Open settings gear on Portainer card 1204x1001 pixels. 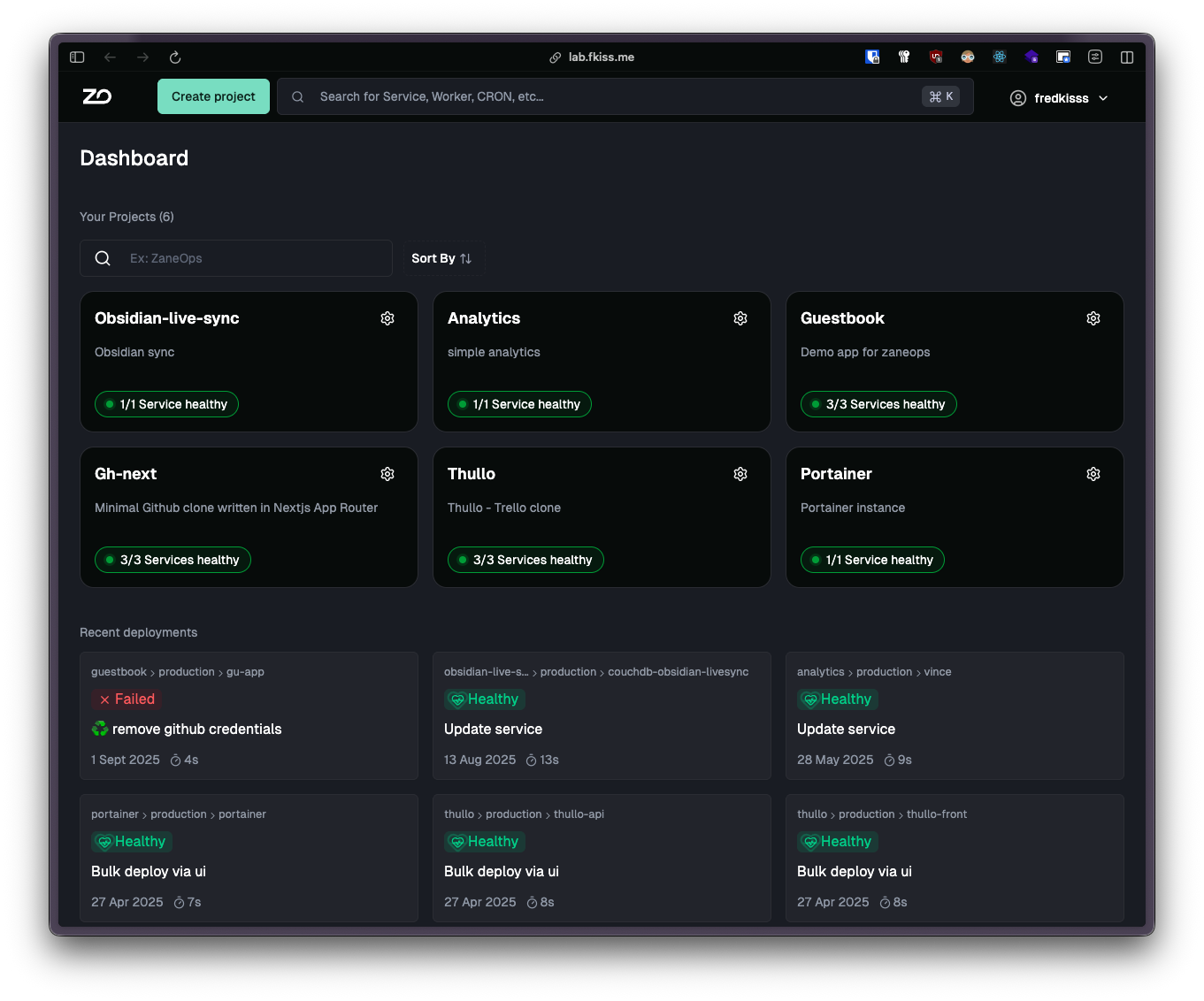point(1093,474)
